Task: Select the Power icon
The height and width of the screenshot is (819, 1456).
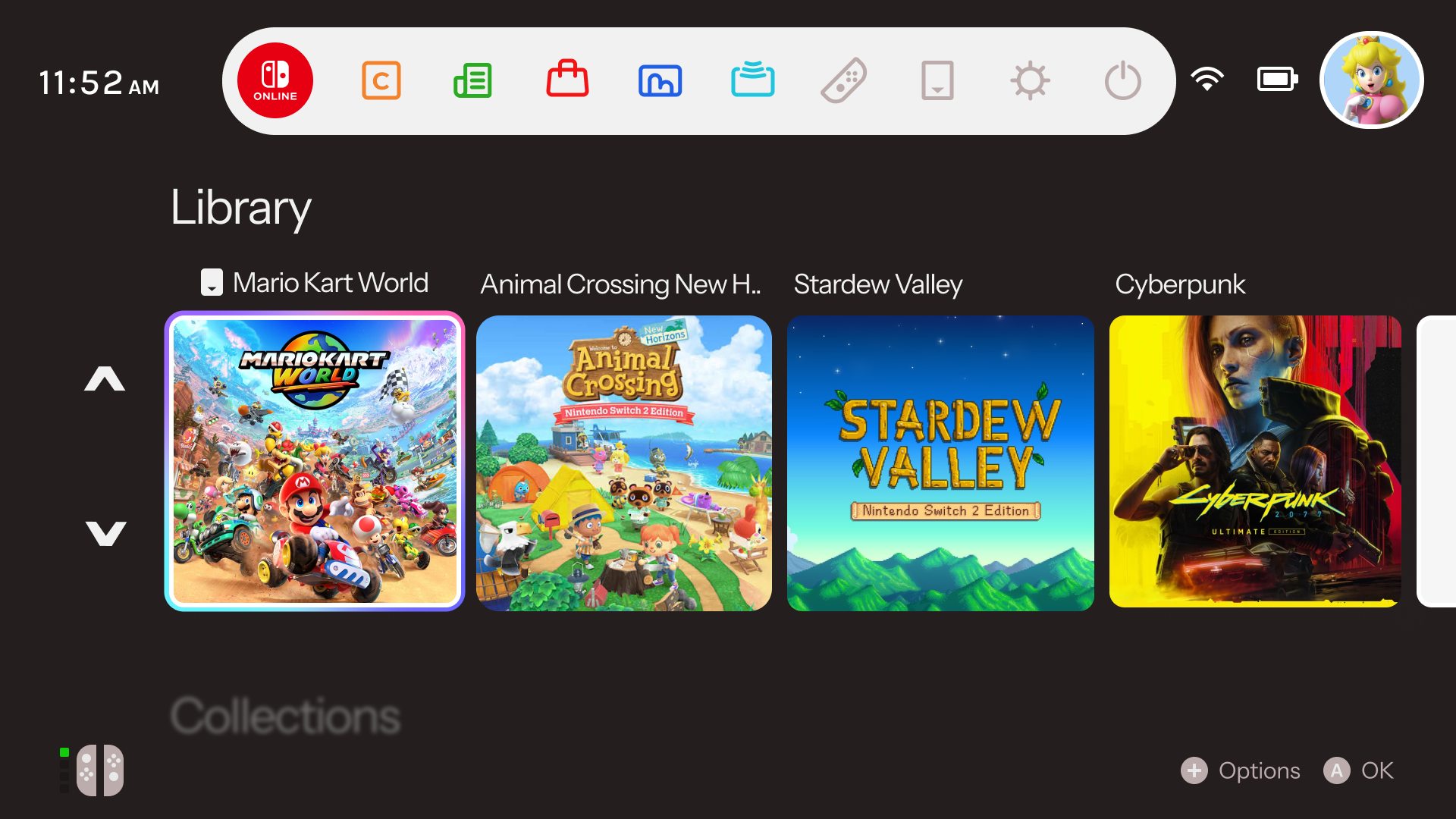Action: (x=1123, y=80)
